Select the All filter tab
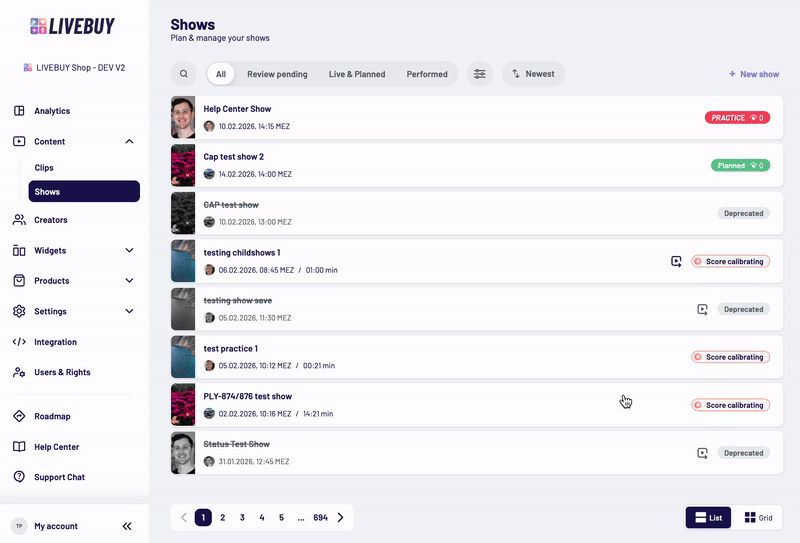This screenshot has width=800, height=543. [220, 74]
